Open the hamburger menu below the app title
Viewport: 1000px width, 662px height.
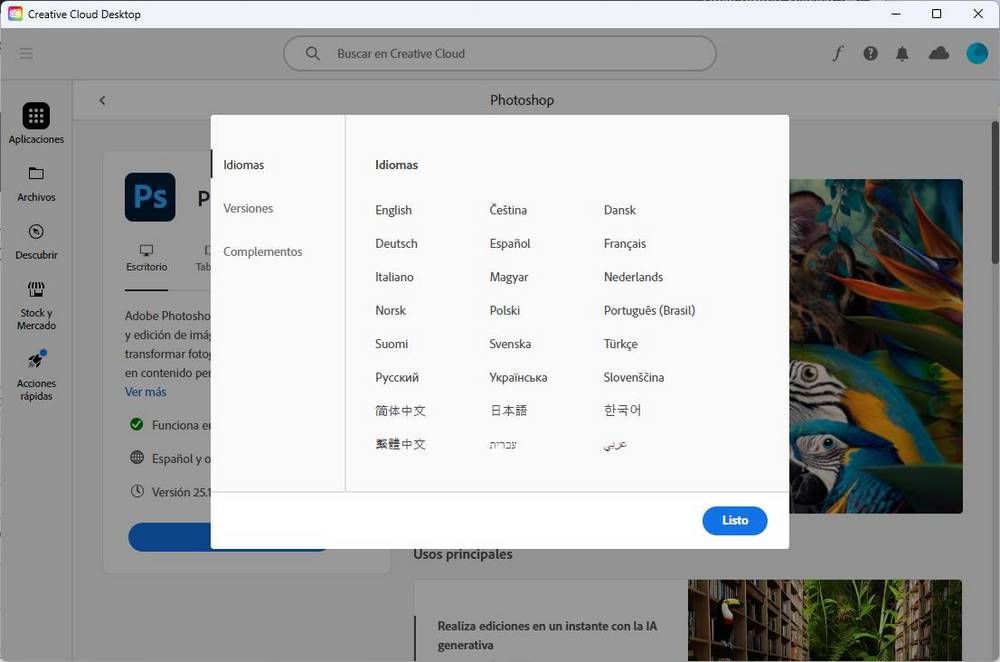click(26, 53)
